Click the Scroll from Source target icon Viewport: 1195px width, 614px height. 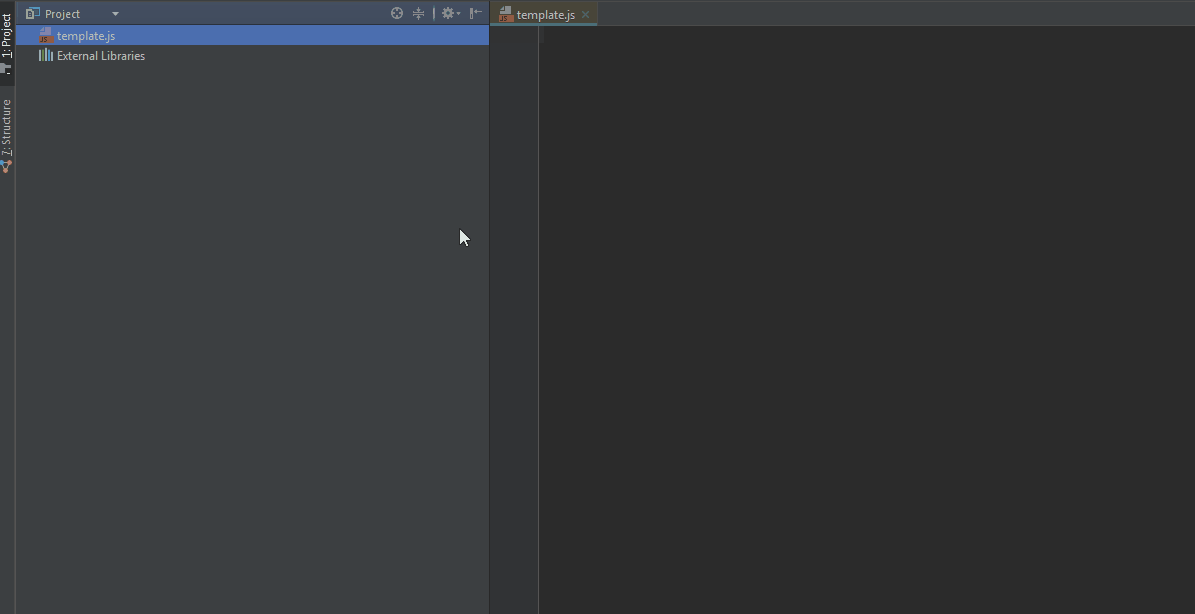click(397, 13)
